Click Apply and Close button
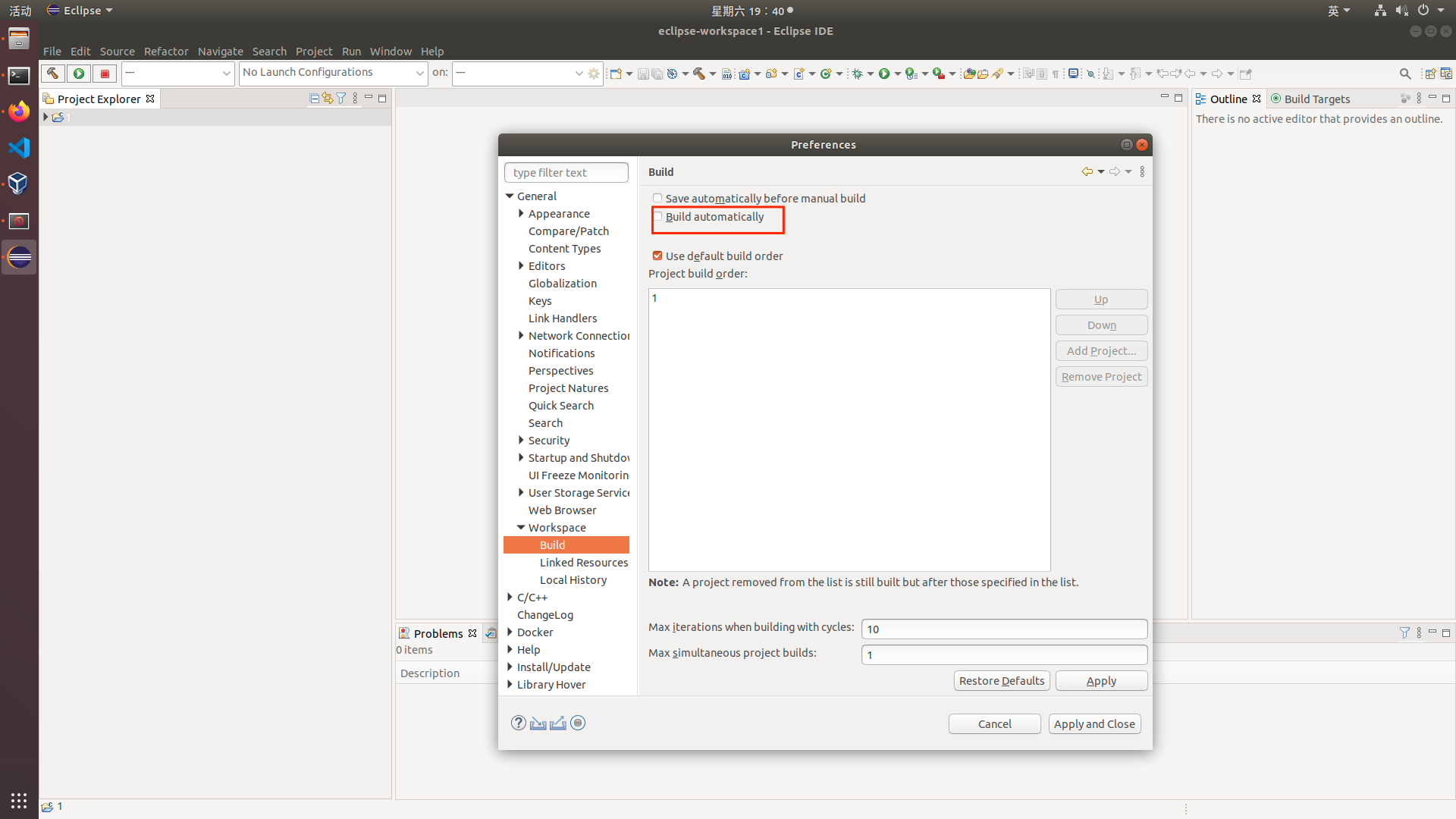 [1094, 724]
